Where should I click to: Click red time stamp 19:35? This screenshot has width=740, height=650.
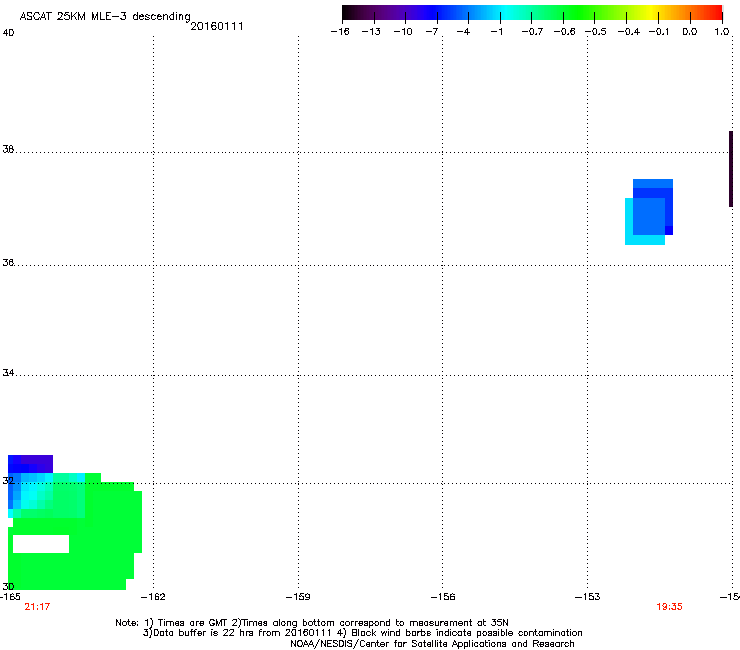coord(669,607)
